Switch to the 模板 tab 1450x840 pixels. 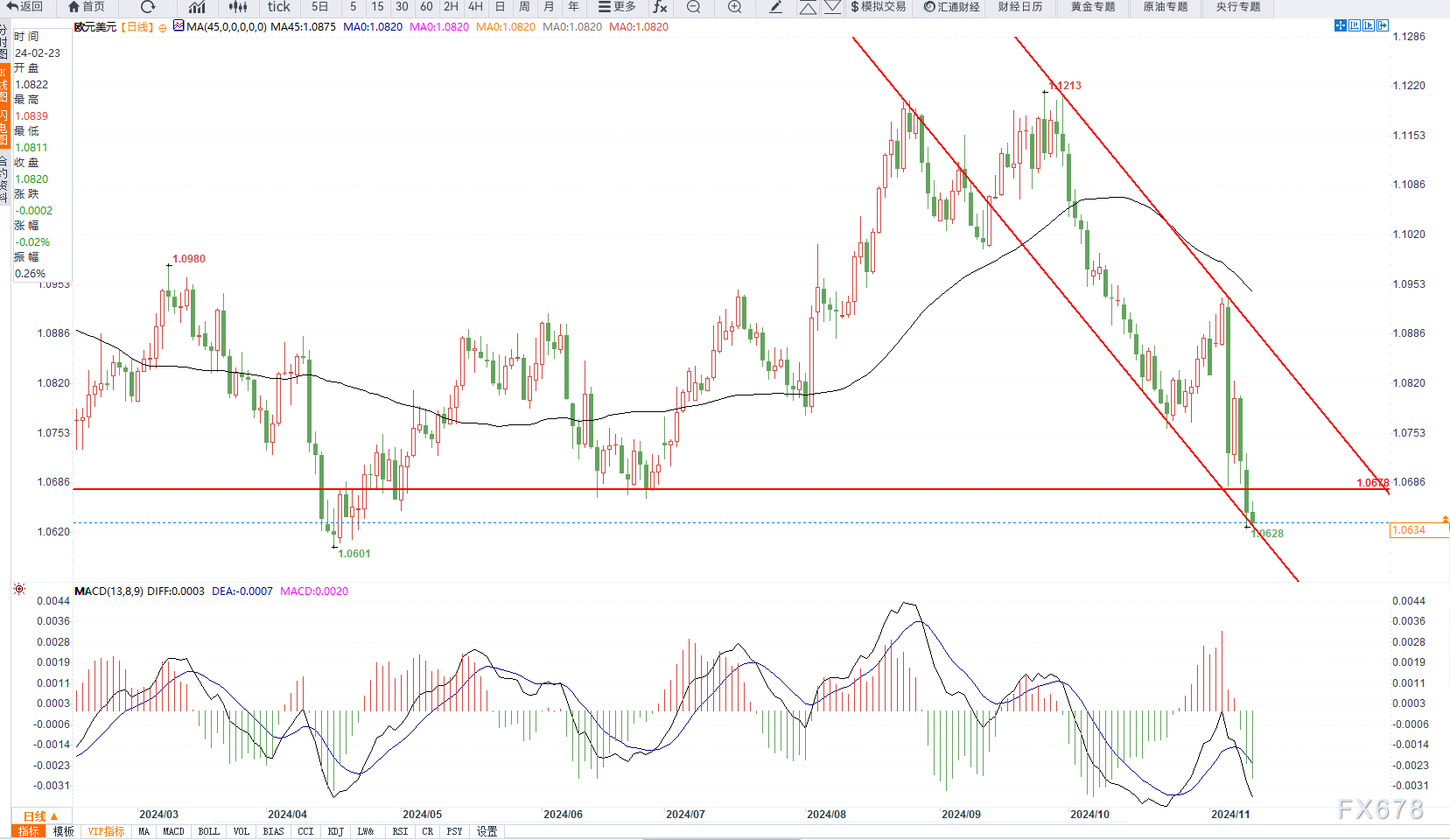63,831
